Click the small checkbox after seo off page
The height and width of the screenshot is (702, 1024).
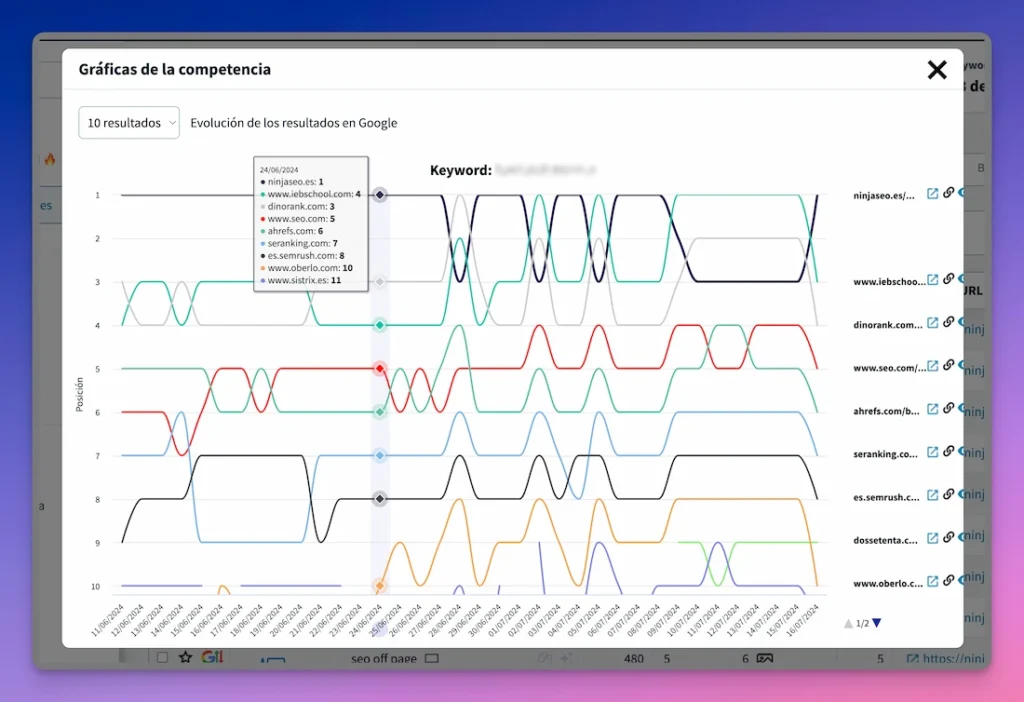(x=434, y=658)
